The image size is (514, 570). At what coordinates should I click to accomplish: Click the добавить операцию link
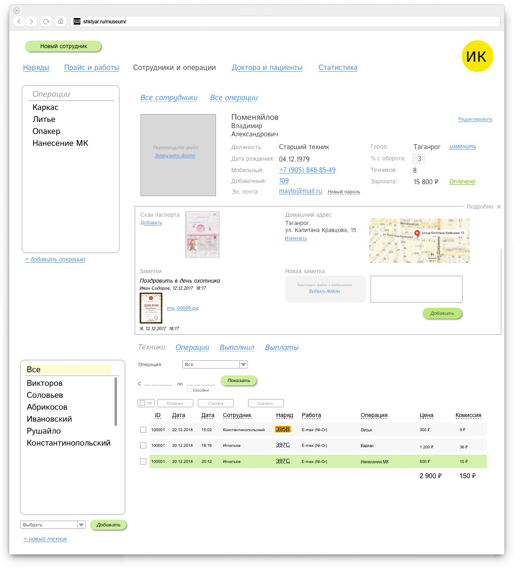pyautogui.click(x=55, y=259)
